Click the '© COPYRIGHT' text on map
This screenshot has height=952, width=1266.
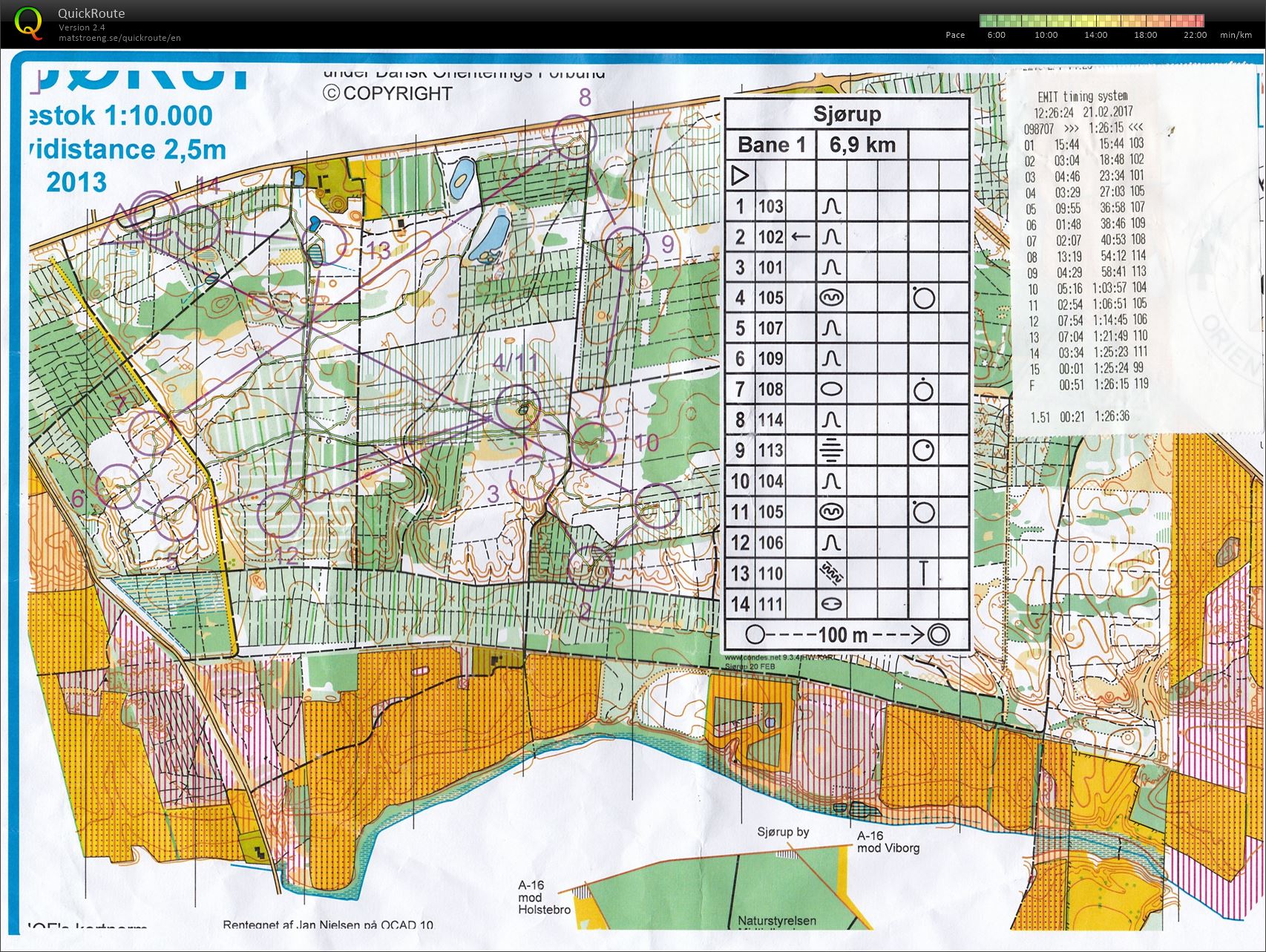point(387,93)
